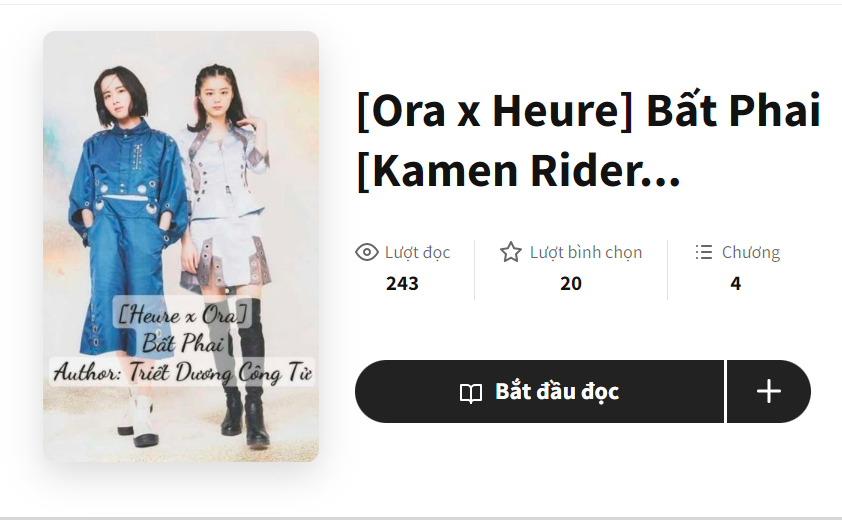The width and height of the screenshot is (842, 520).
Task: Click the chapter count 4
Action: tap(736, 283)
